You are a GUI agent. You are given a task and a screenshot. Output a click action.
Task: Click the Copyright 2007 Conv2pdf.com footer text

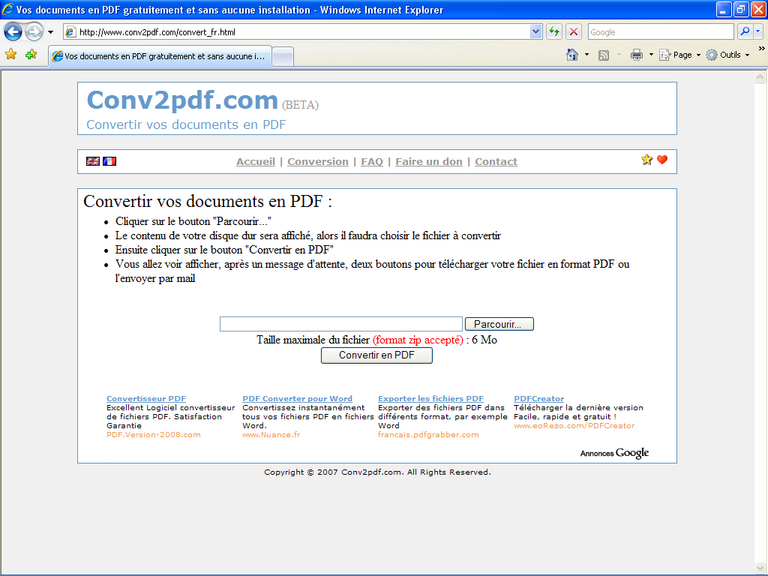[377, 472]
